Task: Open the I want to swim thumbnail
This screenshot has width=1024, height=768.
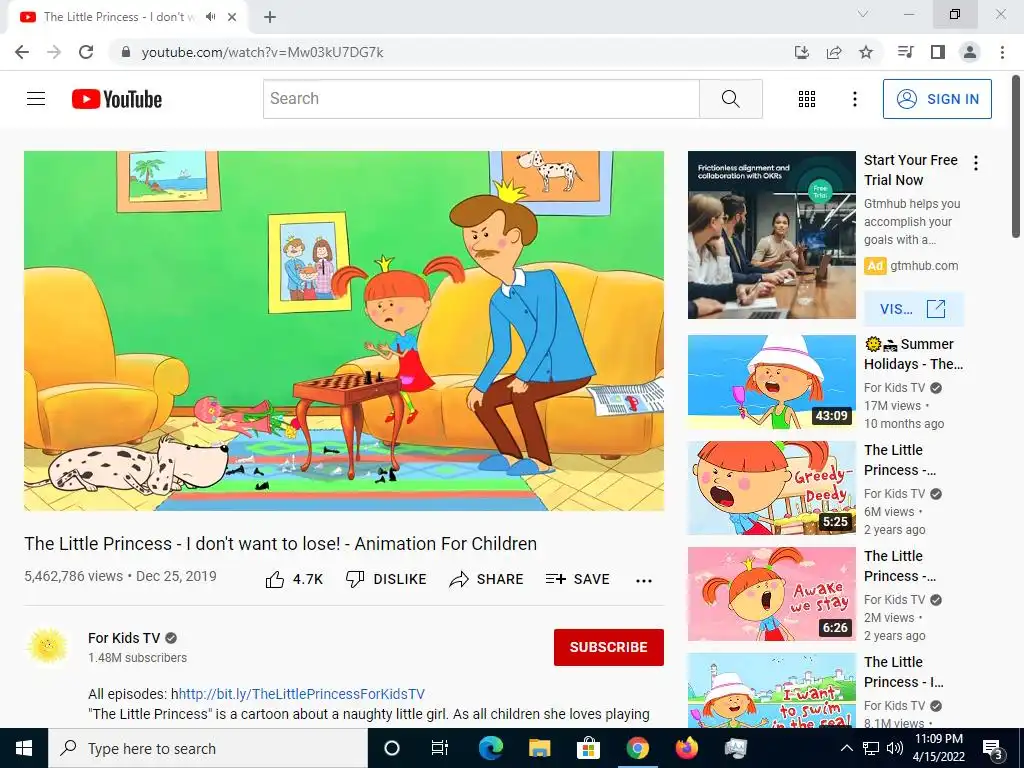Action: pyautogui.click(x=771, y=690)
